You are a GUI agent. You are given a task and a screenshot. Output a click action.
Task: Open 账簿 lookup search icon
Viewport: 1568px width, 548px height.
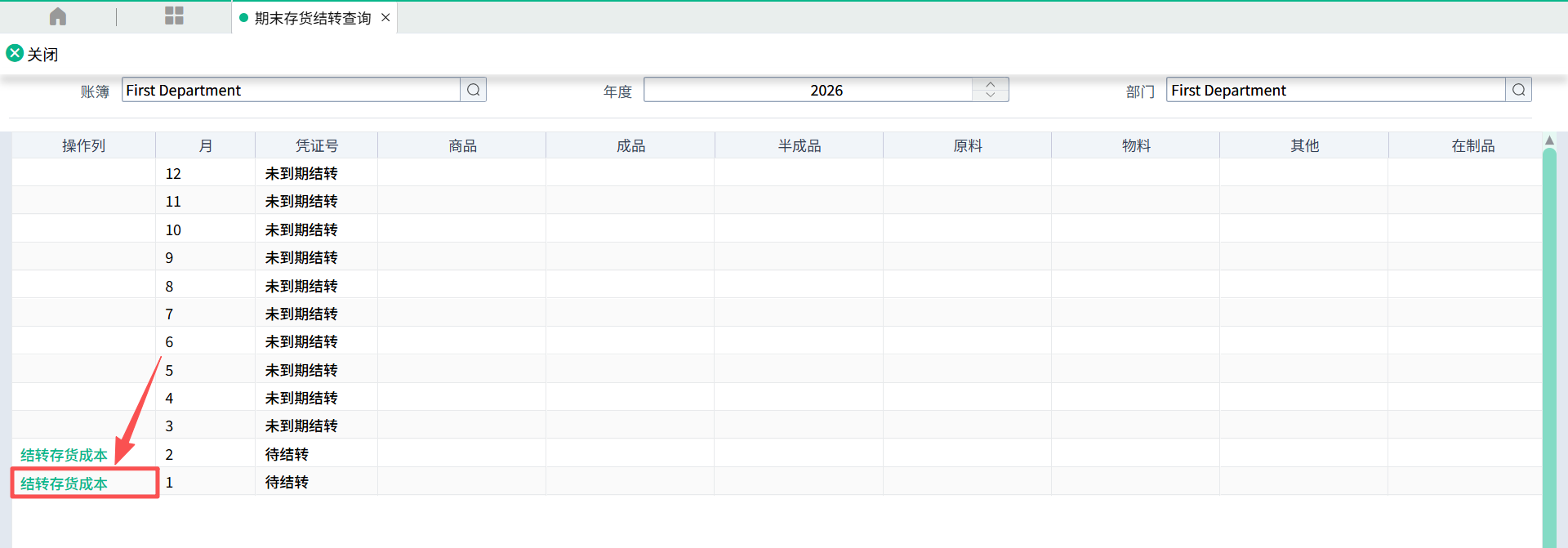click(473, 90)
